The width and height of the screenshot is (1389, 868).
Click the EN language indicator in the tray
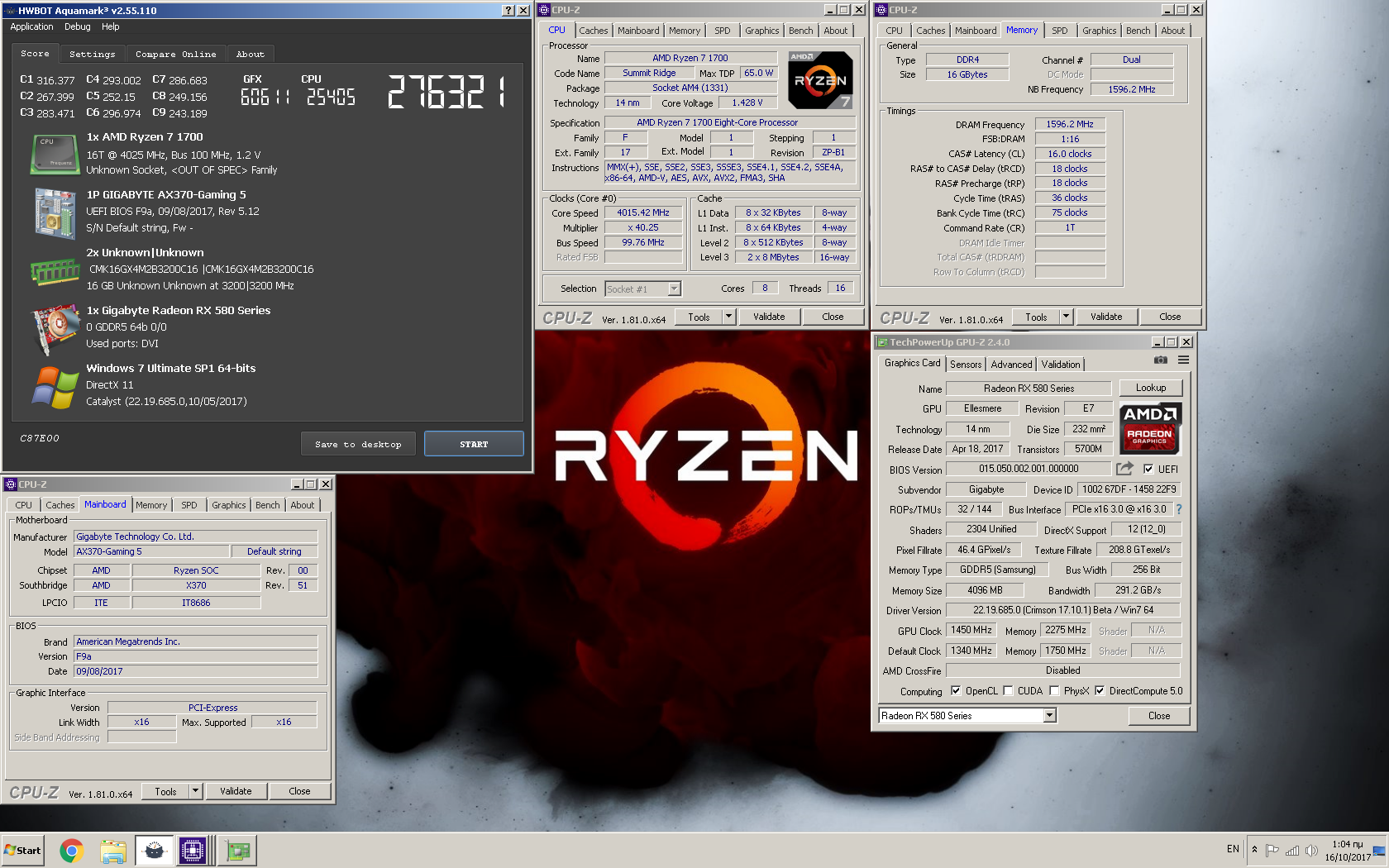pos(1233,849)
